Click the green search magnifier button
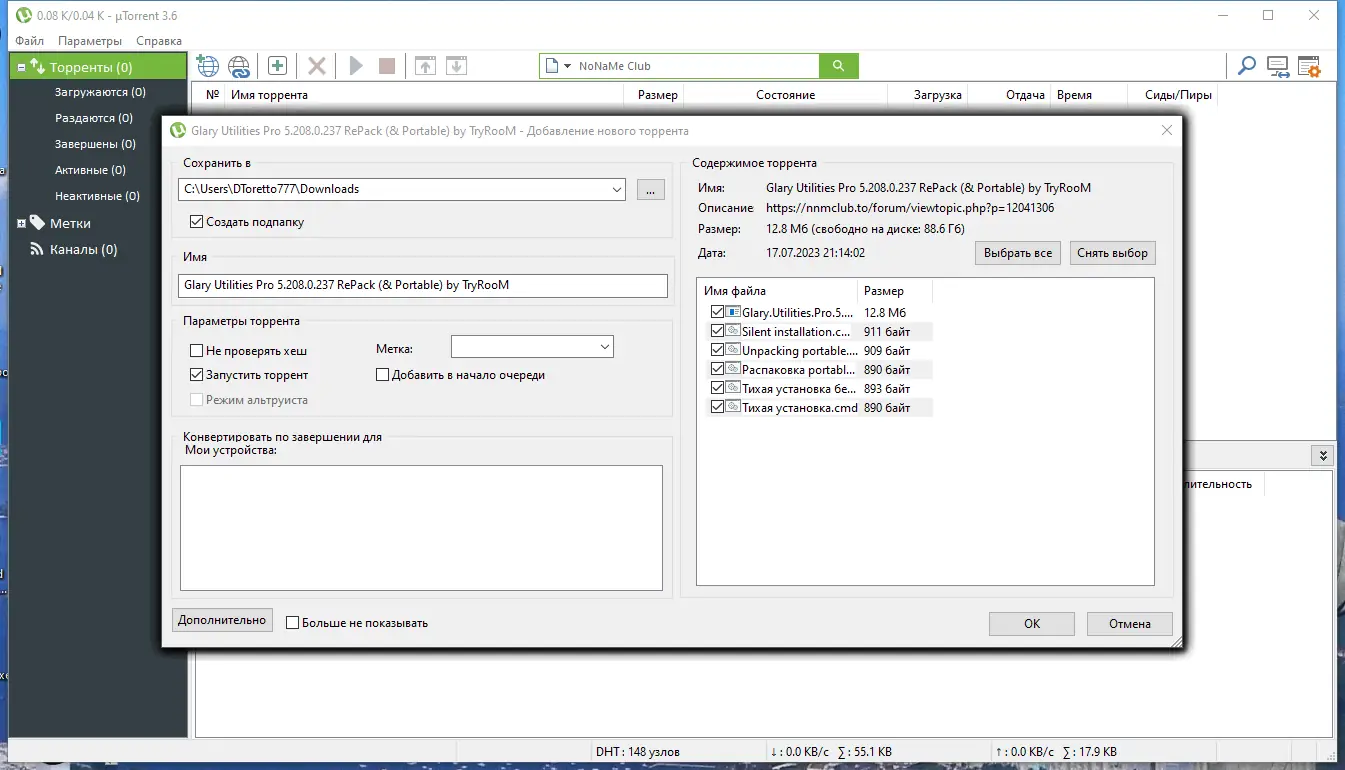 click(839, 66)
